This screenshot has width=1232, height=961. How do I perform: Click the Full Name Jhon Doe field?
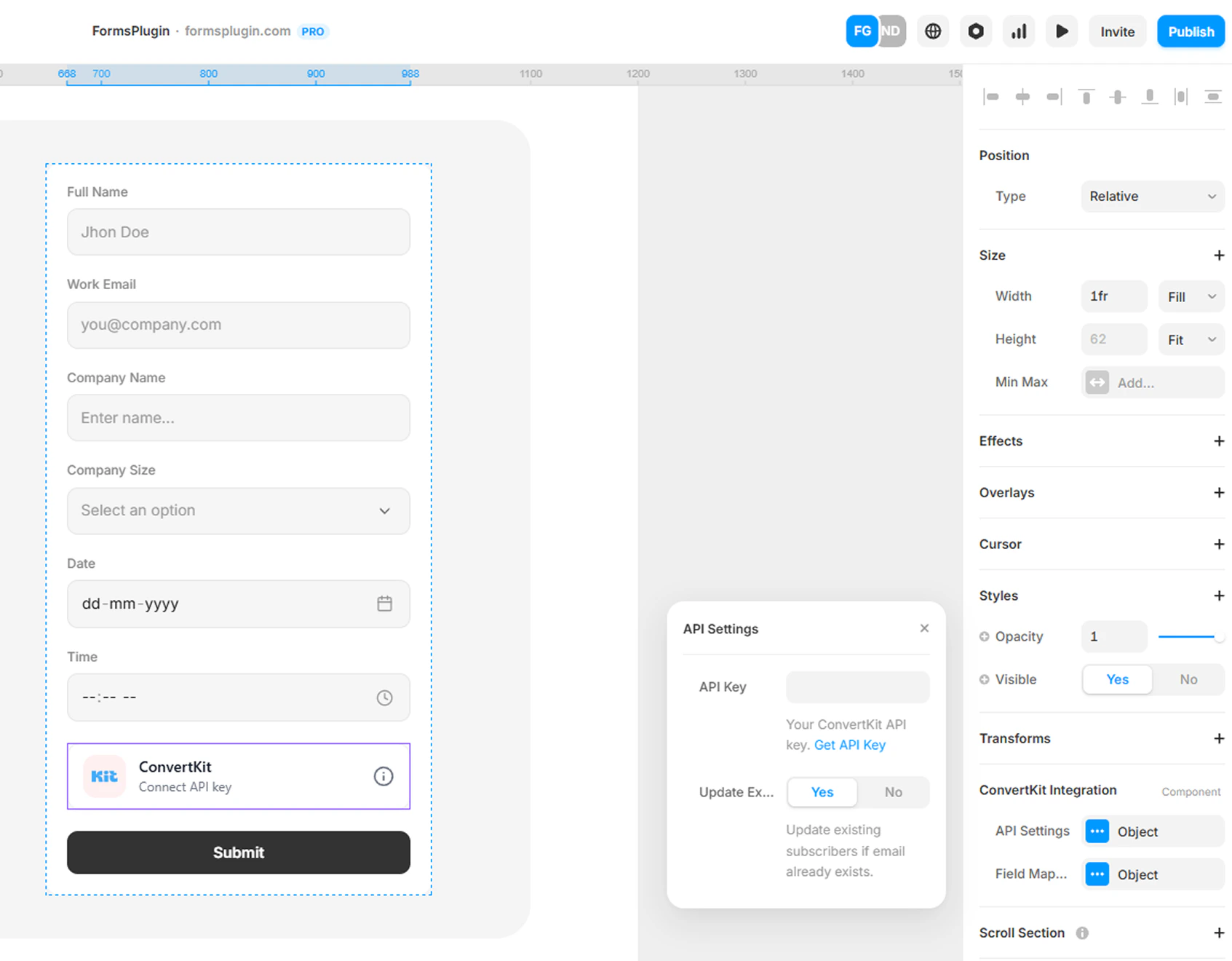click(x=239, y=232)
